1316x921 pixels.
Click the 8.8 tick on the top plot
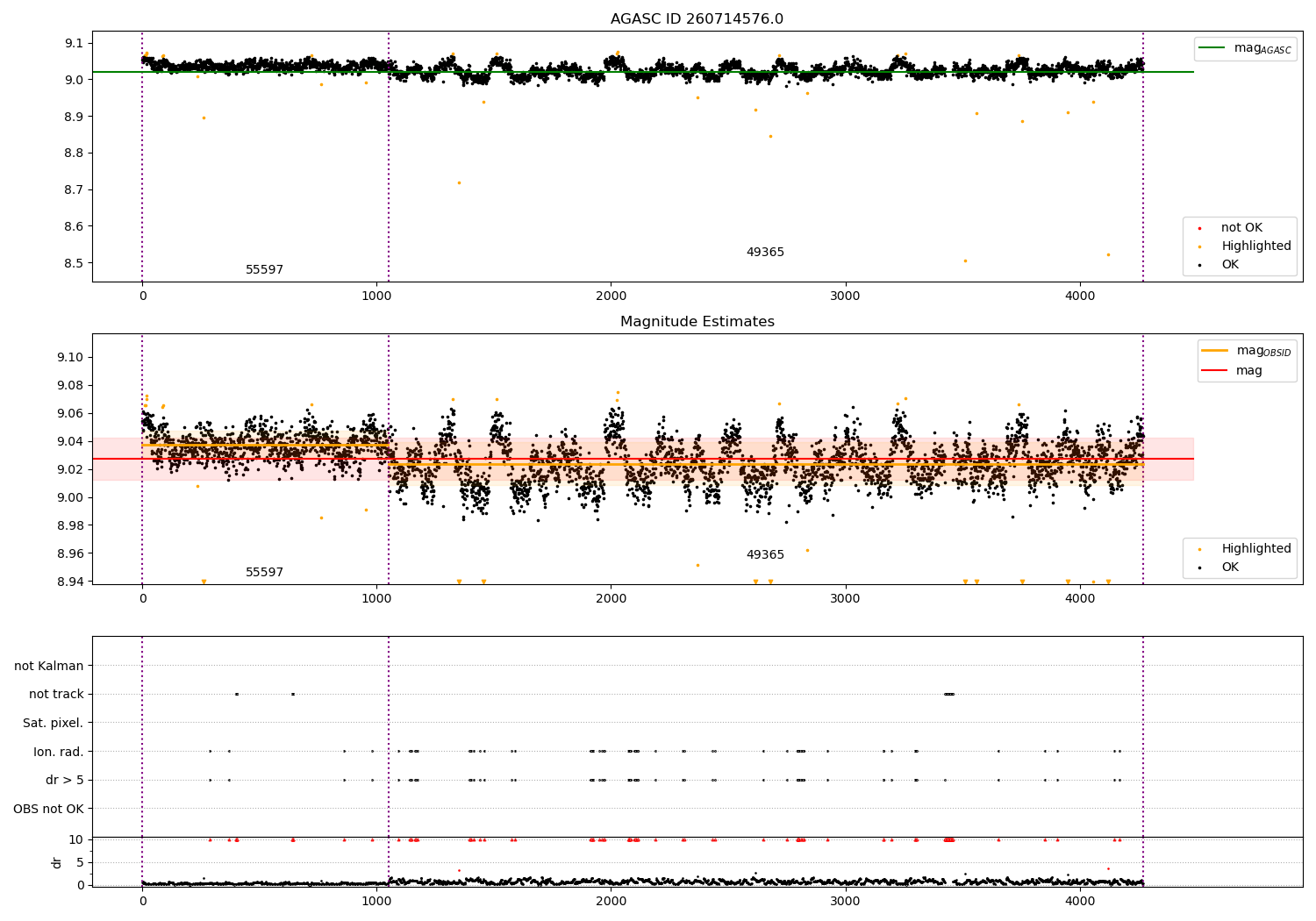(74, 153)
